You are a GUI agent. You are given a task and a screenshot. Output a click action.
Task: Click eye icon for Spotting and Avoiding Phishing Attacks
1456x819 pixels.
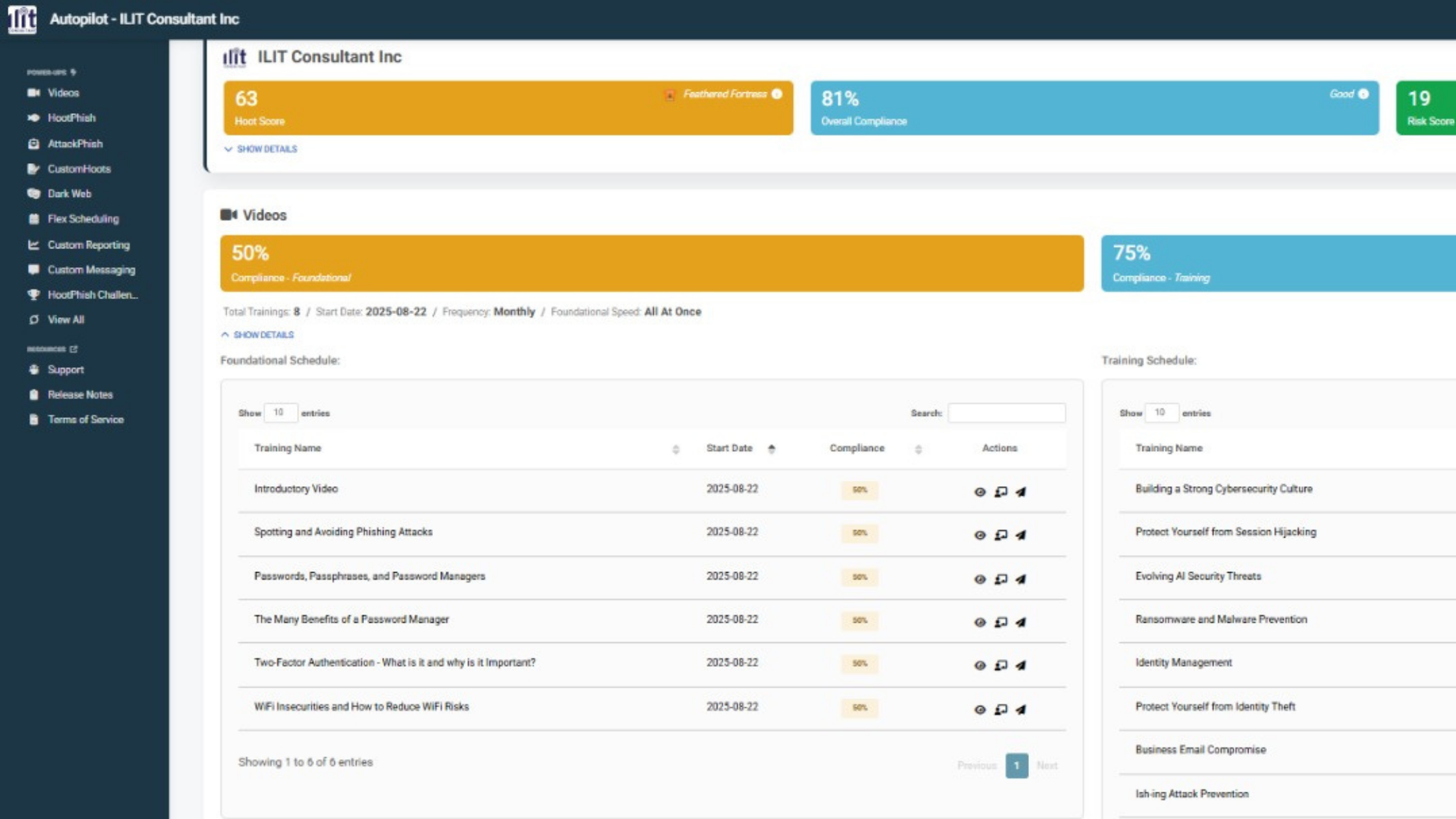(980, 536)
